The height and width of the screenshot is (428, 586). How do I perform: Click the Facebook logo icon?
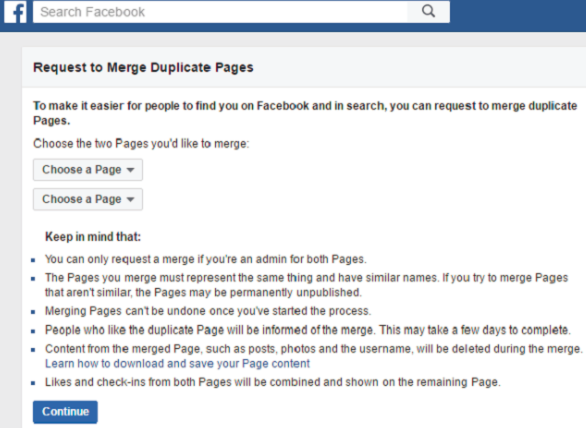(x=15, y=12)
